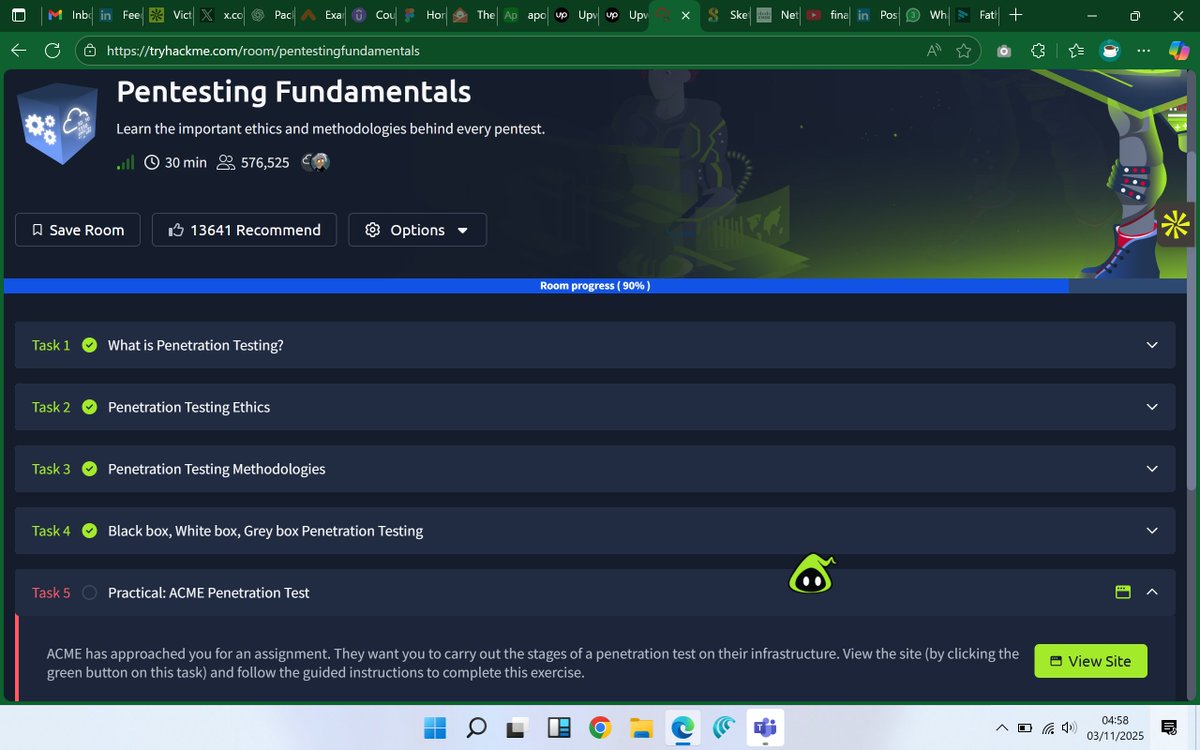Image resolution: width=1200 pixels, height=750 pixels.
Task: Click the green difficulty bars icon
Action: coord(125,162)
